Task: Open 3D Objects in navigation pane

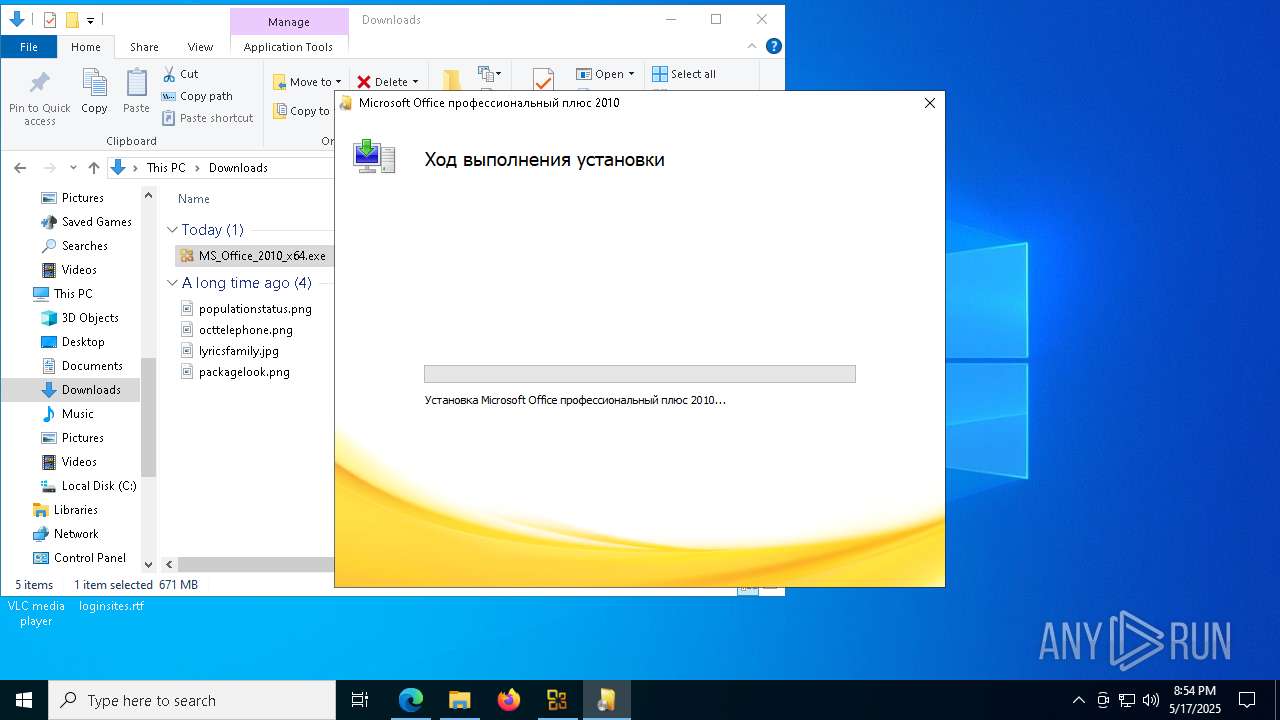Action: pos(80,318)
